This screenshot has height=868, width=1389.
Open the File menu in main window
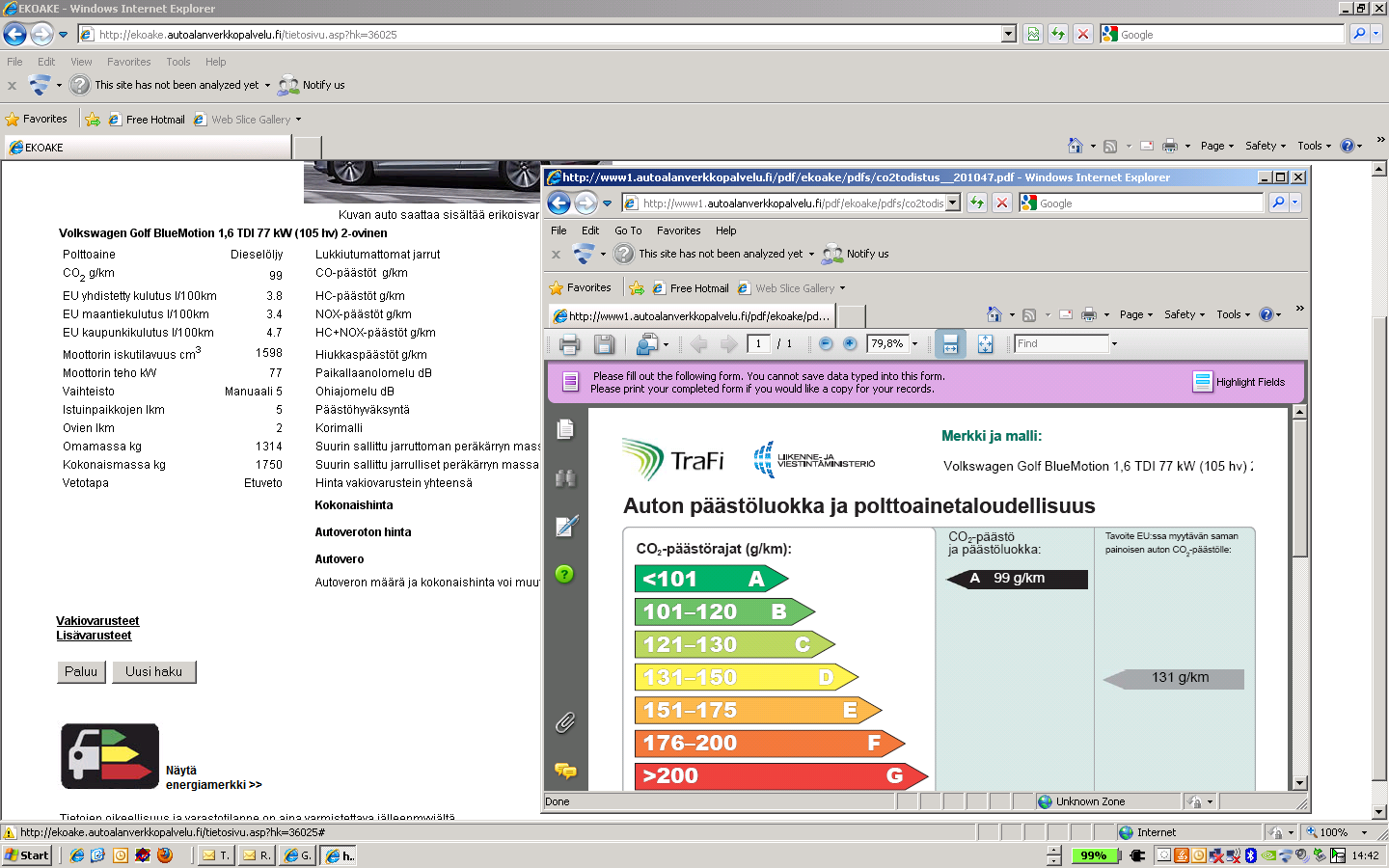pyautogui.click(x=14, y=62)
